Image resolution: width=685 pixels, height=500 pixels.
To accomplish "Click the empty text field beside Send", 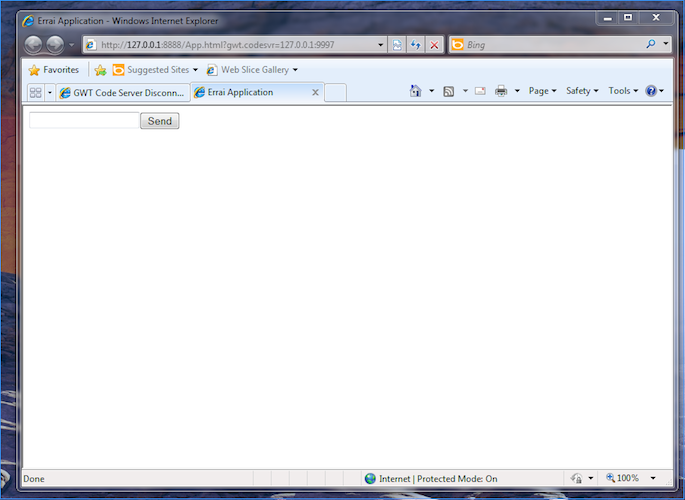I will [84, 121].
